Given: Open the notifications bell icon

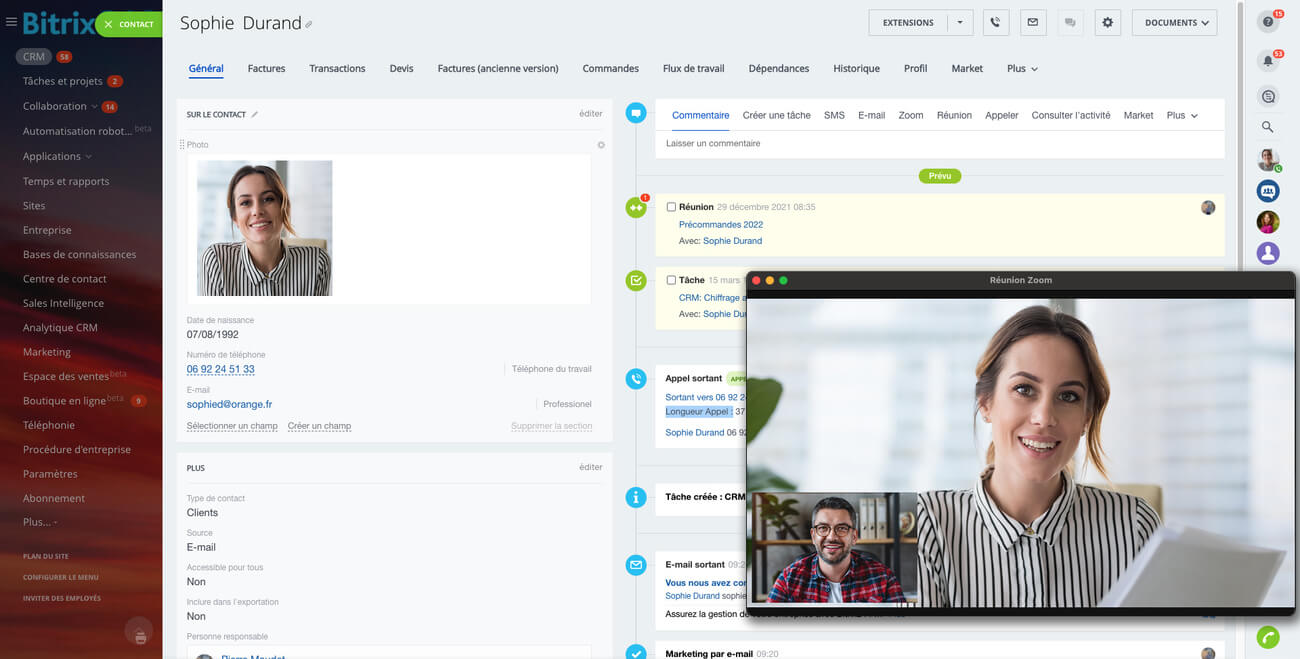Looking at the screenshot, I should click(1268, 61).
